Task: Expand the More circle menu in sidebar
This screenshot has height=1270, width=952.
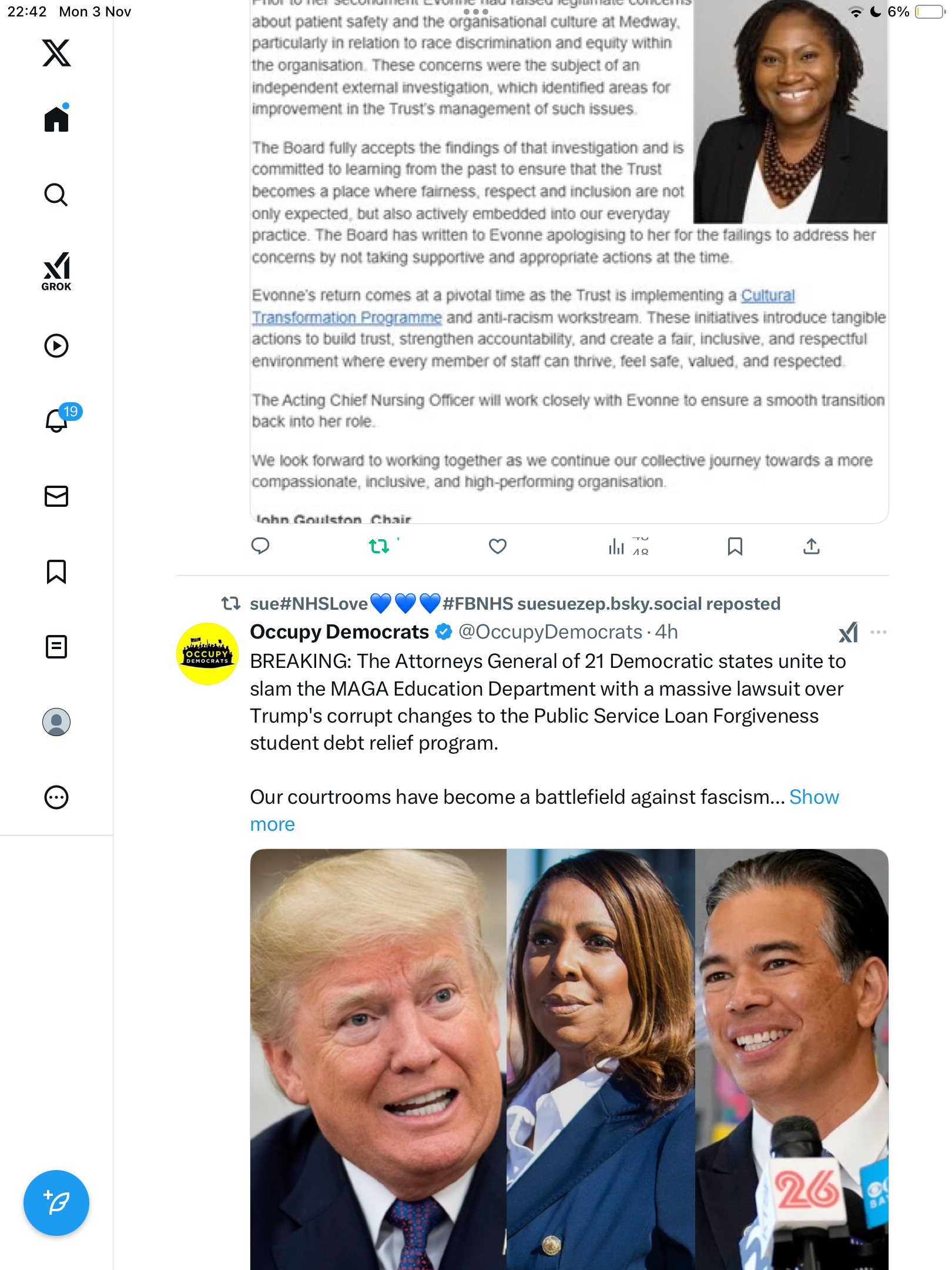Action: 56,797
